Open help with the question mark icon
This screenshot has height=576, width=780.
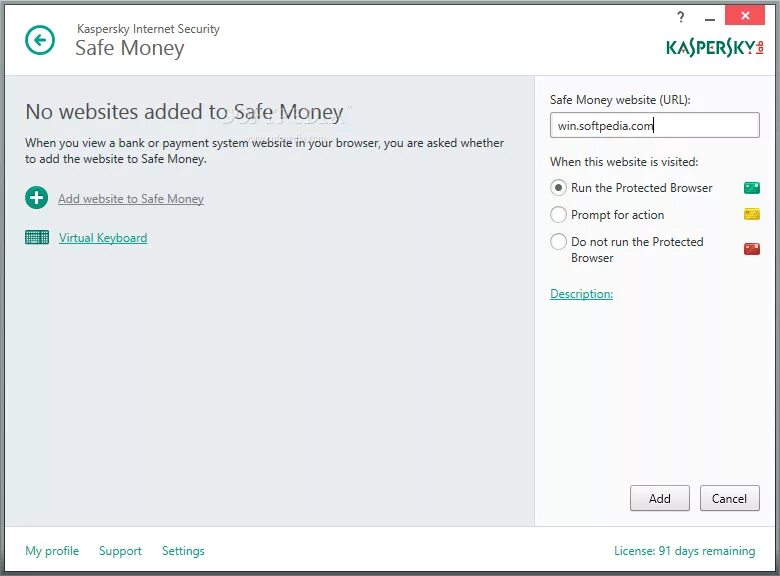[x=681, y=17]
